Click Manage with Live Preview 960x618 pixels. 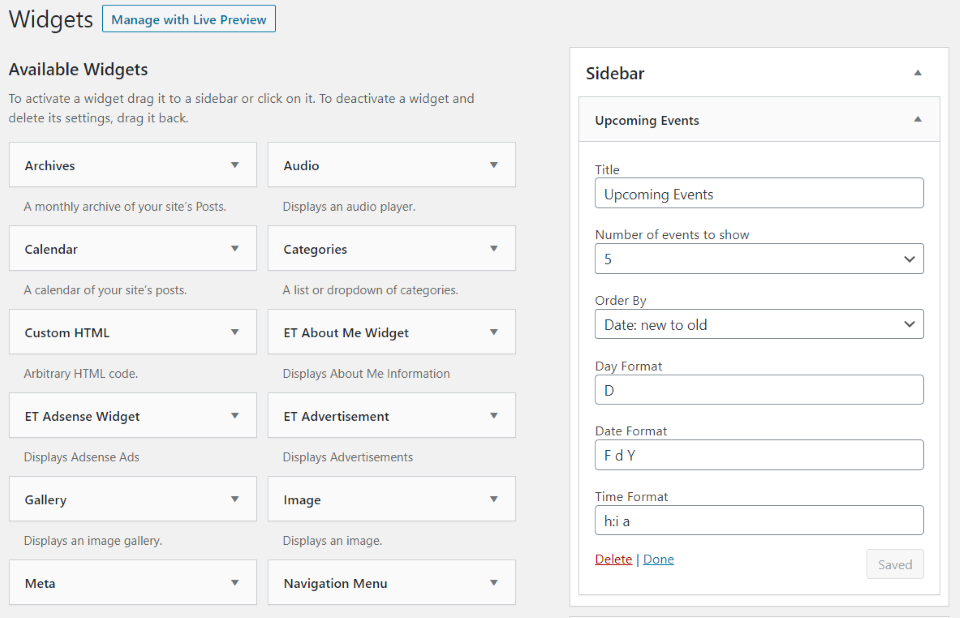tap(188, 18)
